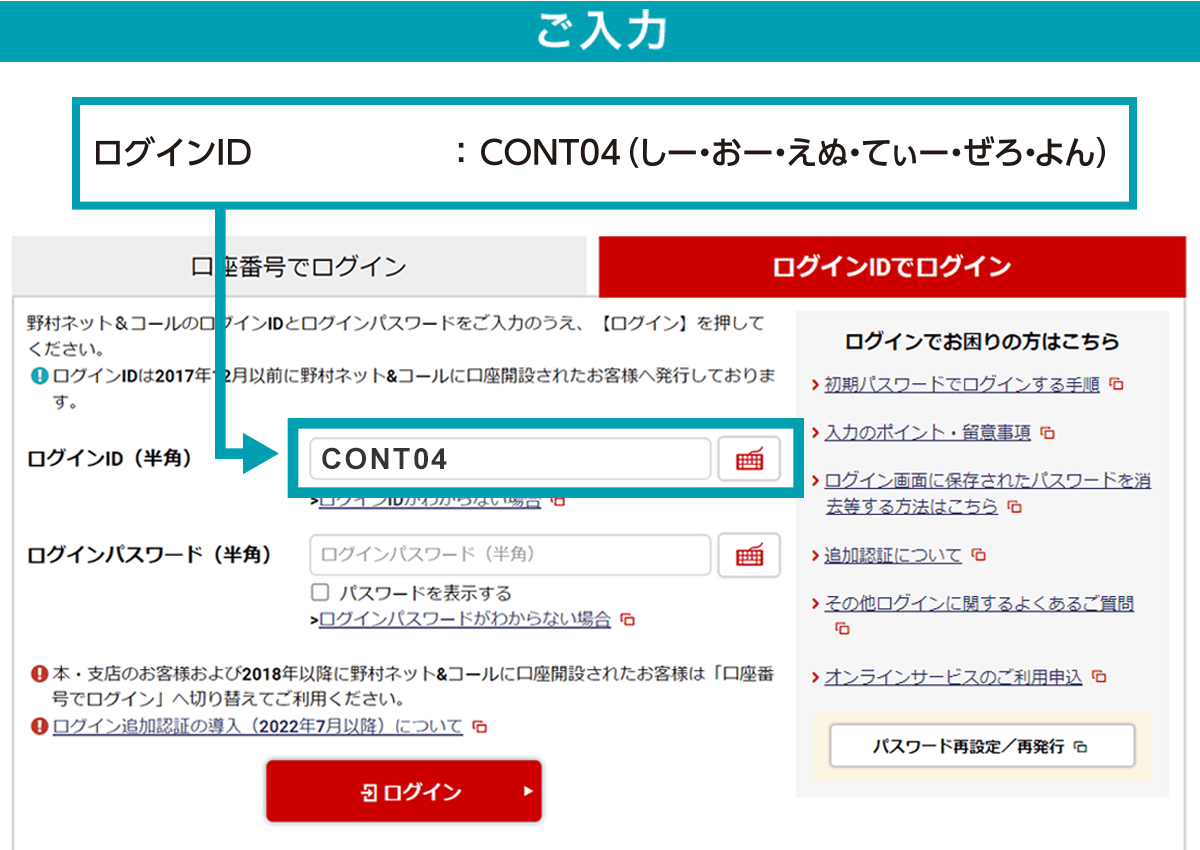The width and height of the screenshot is (1200, 850).
Task: Click external-link icon under その他ログインに関するよくあるご質問
Action: tap(842, 629)
